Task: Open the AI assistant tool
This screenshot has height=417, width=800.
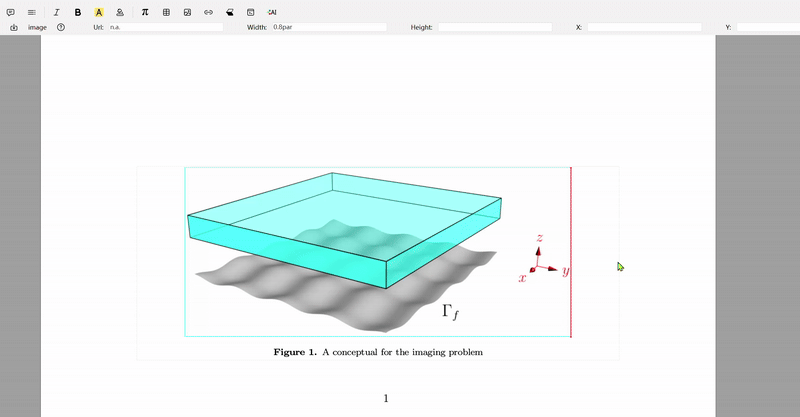Action: (271, 12)
